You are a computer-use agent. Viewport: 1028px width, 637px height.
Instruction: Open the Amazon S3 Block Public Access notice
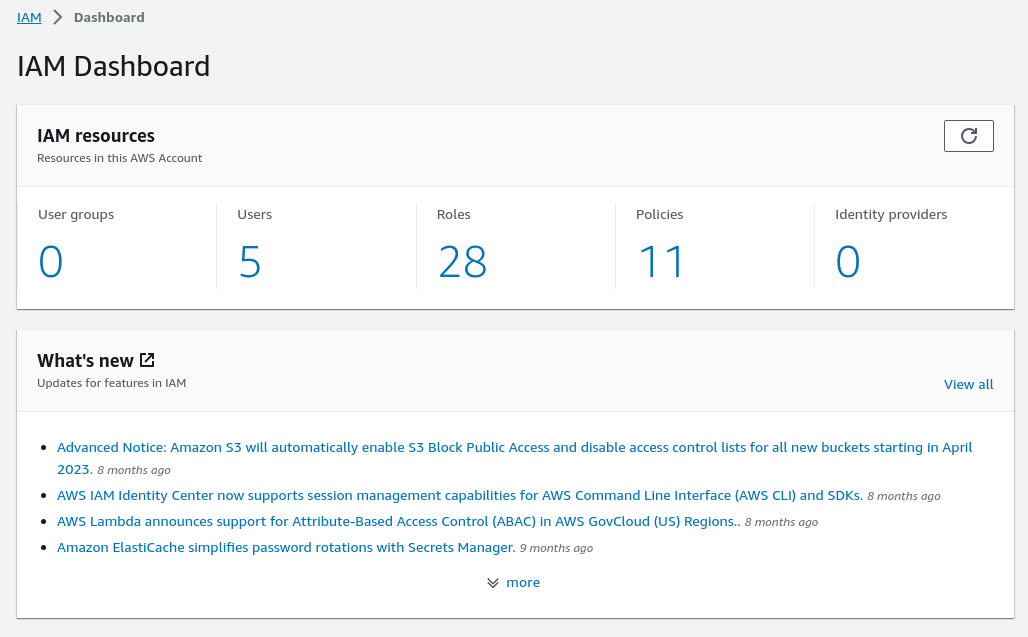pos(515,458)
